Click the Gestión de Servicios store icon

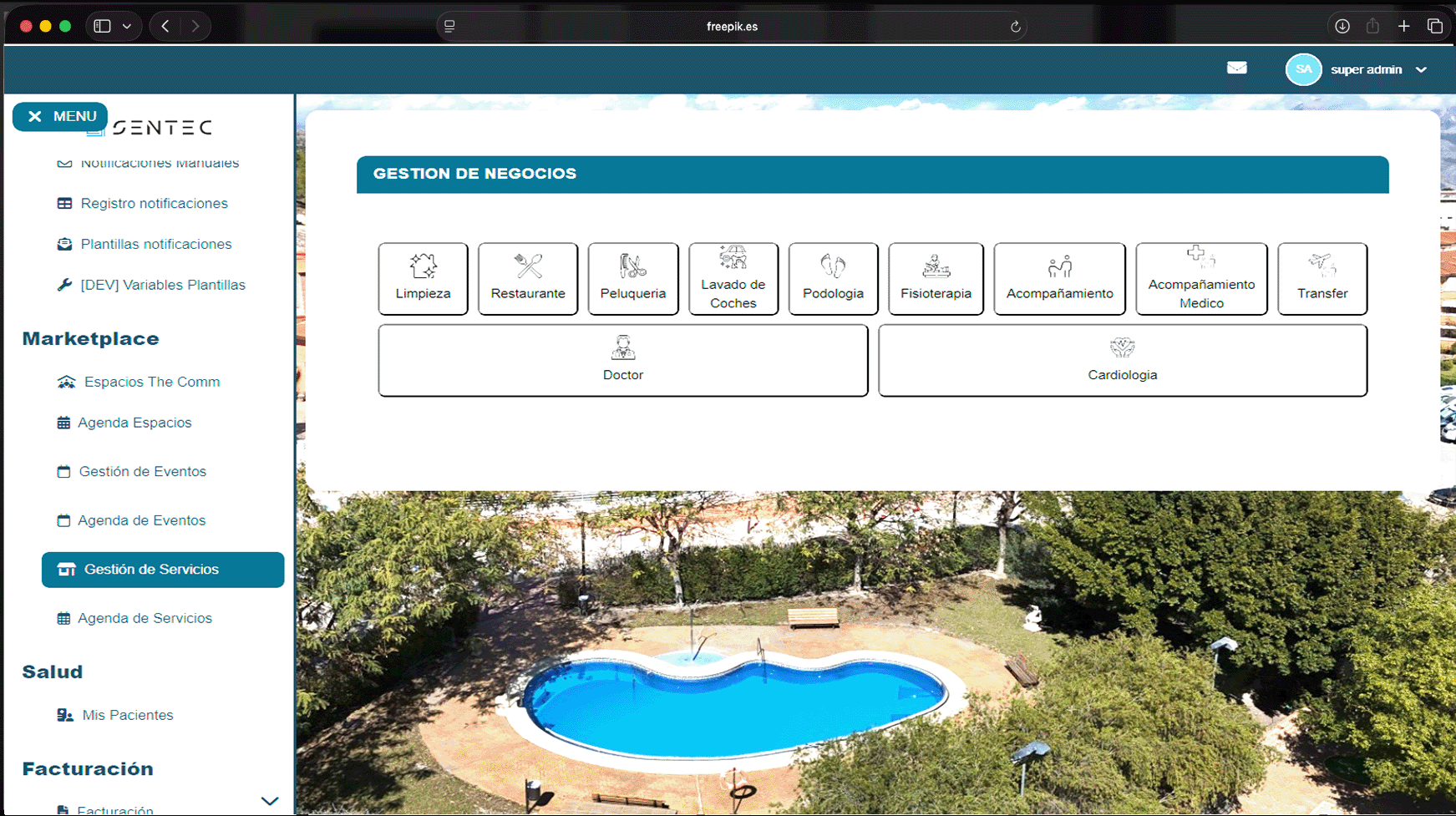tap(66, 570)
